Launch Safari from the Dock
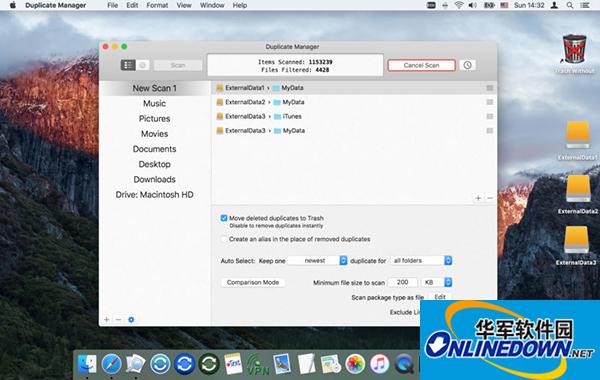Screen dimensions: 600x380 coord(111,364)
